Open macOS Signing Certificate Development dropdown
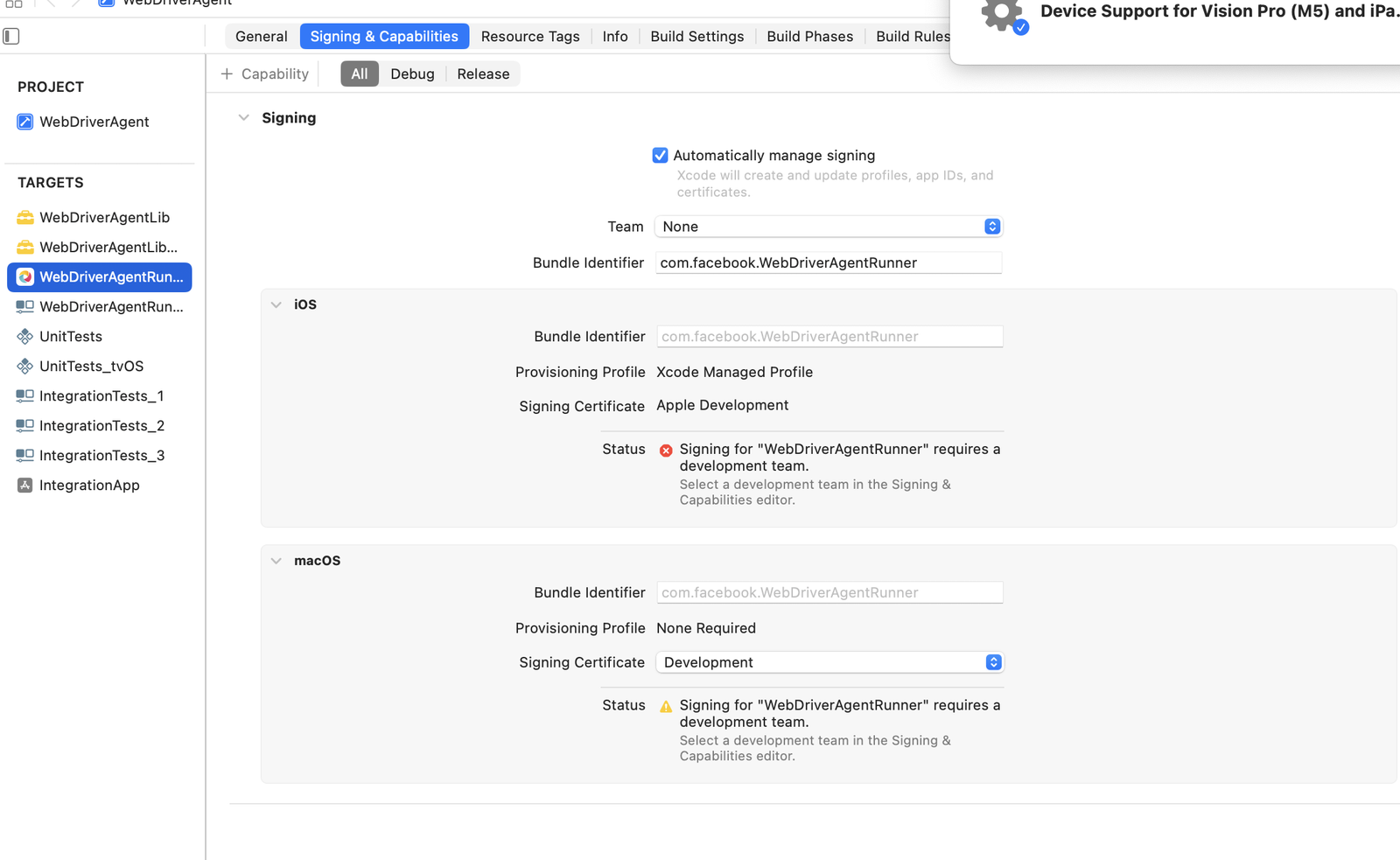 coord(829,662)
